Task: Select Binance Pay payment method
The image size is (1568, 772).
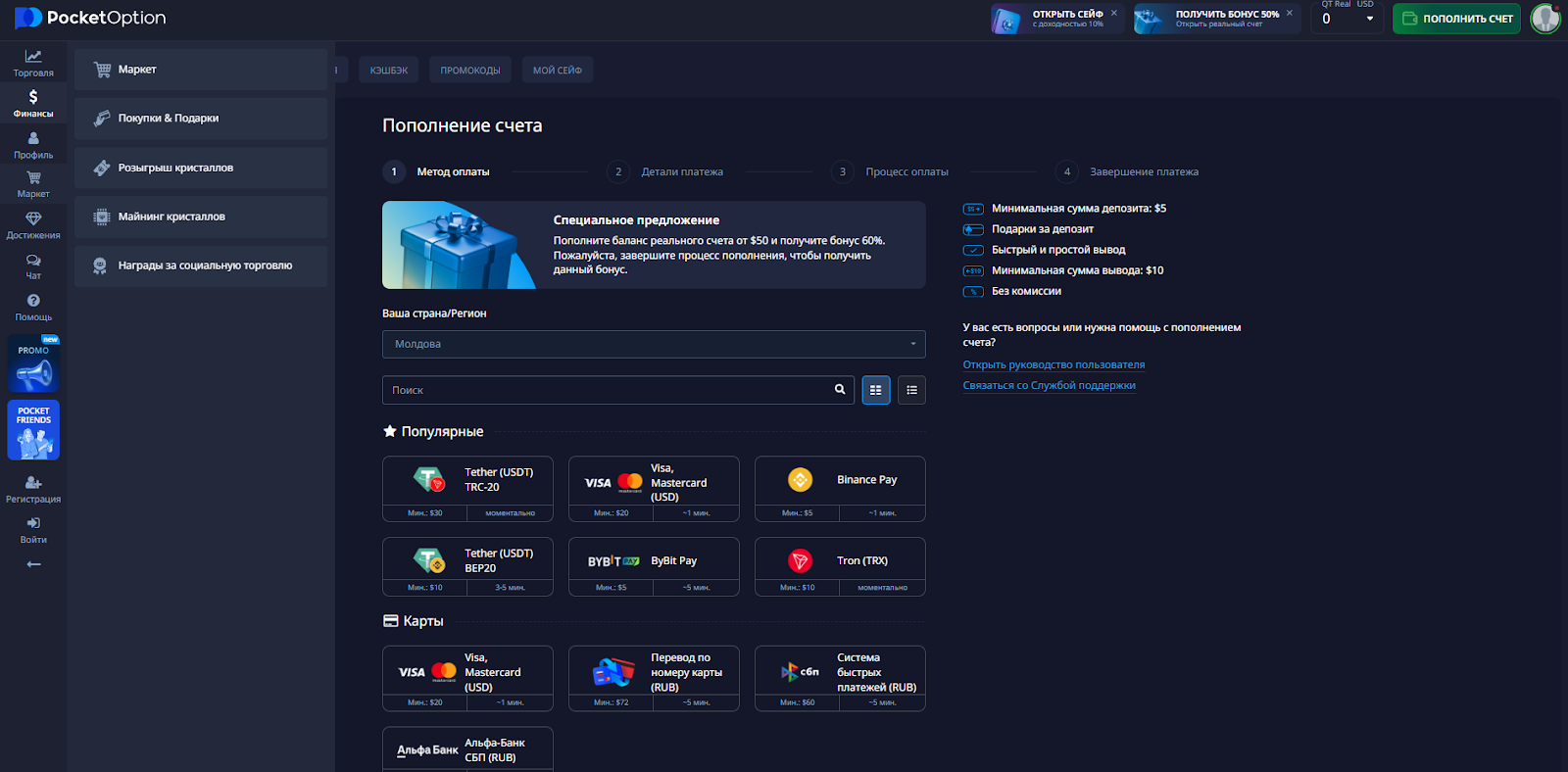Action: point(840,480)
